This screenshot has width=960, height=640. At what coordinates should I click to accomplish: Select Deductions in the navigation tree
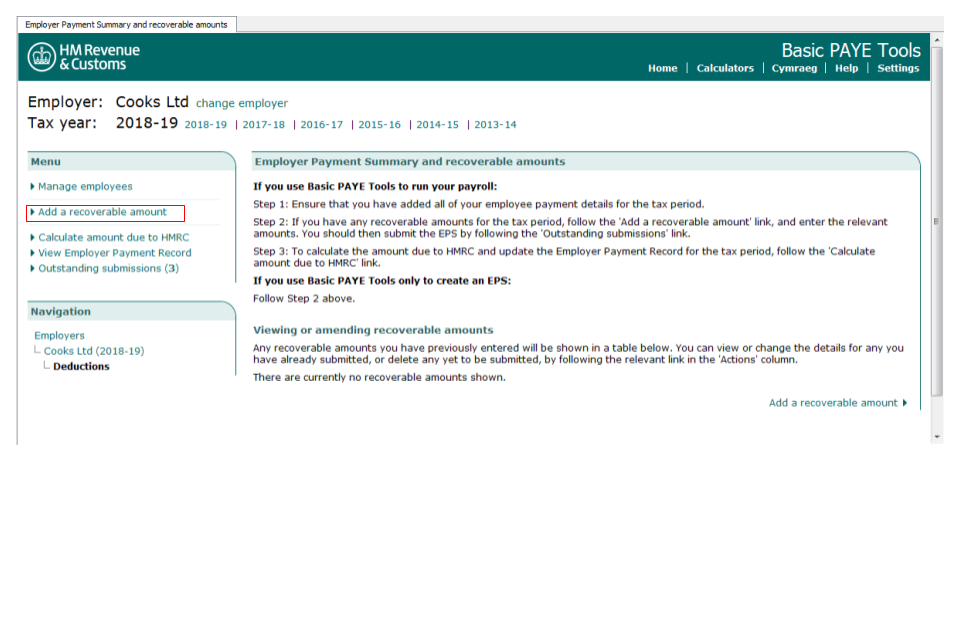(x=81, y=366)
